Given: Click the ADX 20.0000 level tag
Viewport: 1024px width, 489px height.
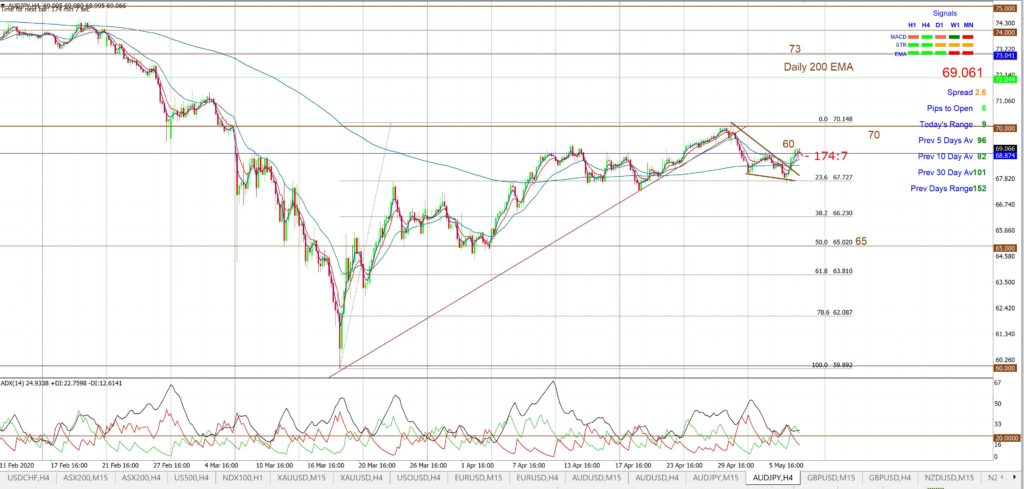Looking at the screenshot, I should point(1004,438).
